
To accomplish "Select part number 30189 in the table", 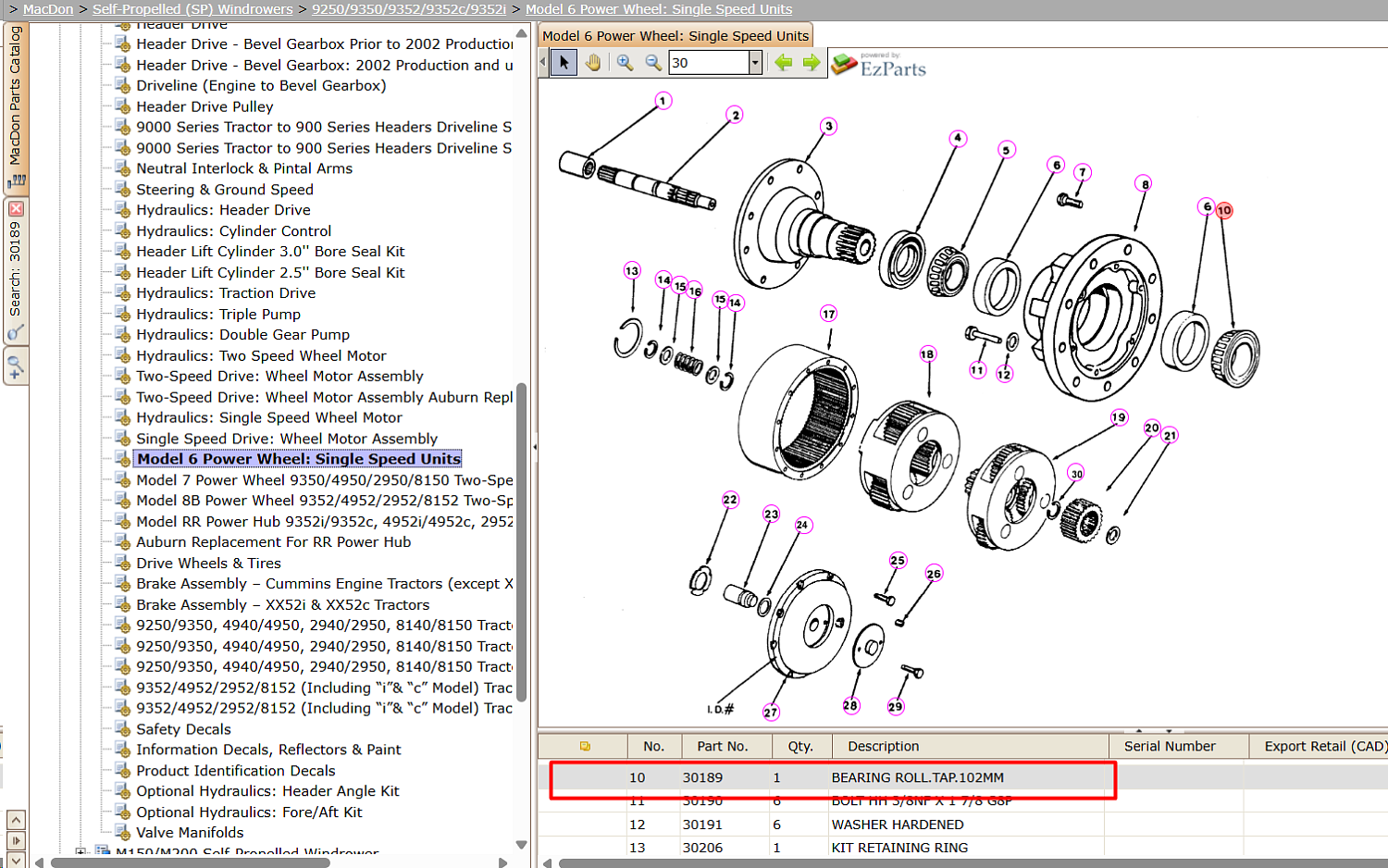I will 702,778.
